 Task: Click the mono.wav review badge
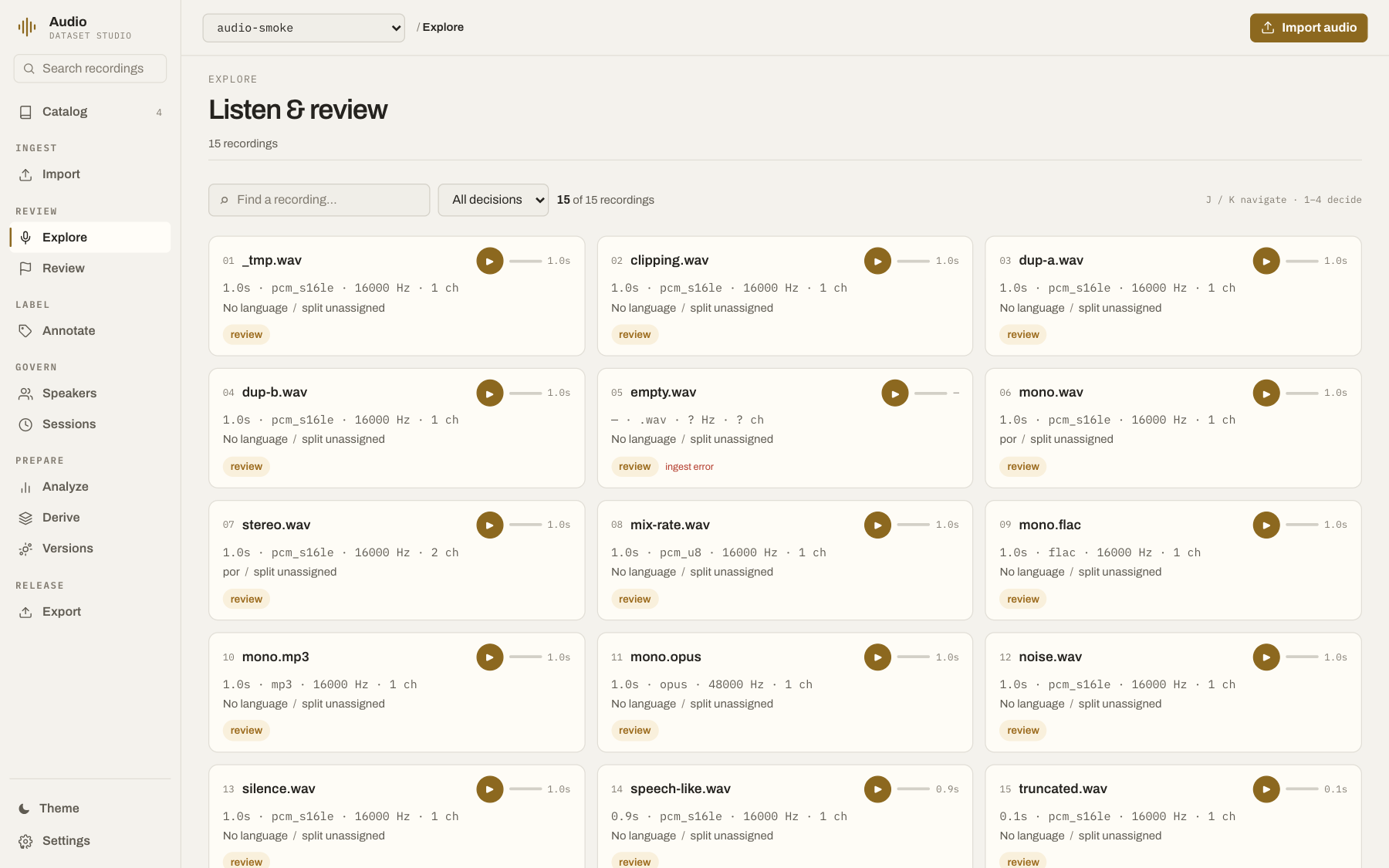point(1023,467)
